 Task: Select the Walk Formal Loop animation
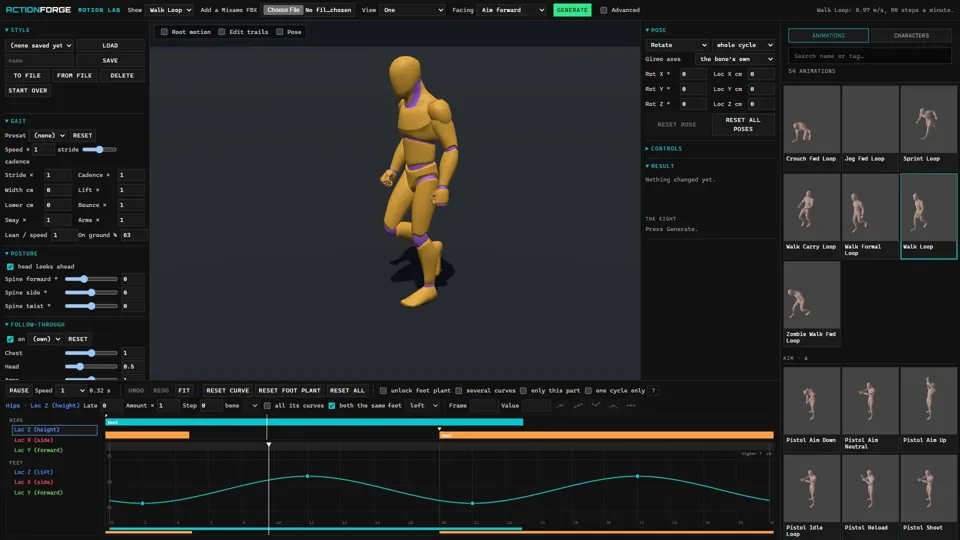(870, 216)
